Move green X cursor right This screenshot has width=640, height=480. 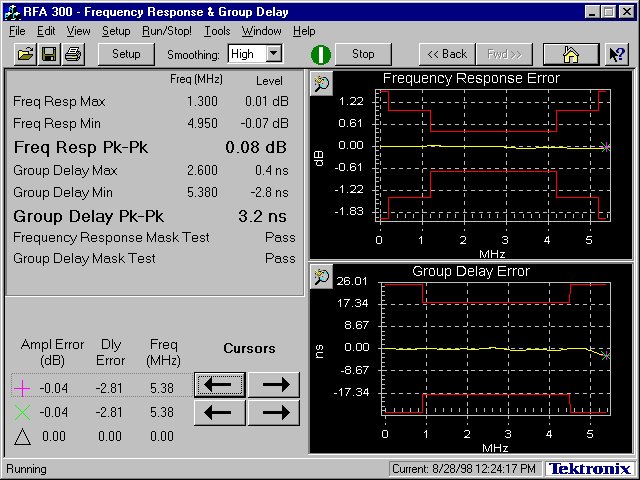point(274,413)
